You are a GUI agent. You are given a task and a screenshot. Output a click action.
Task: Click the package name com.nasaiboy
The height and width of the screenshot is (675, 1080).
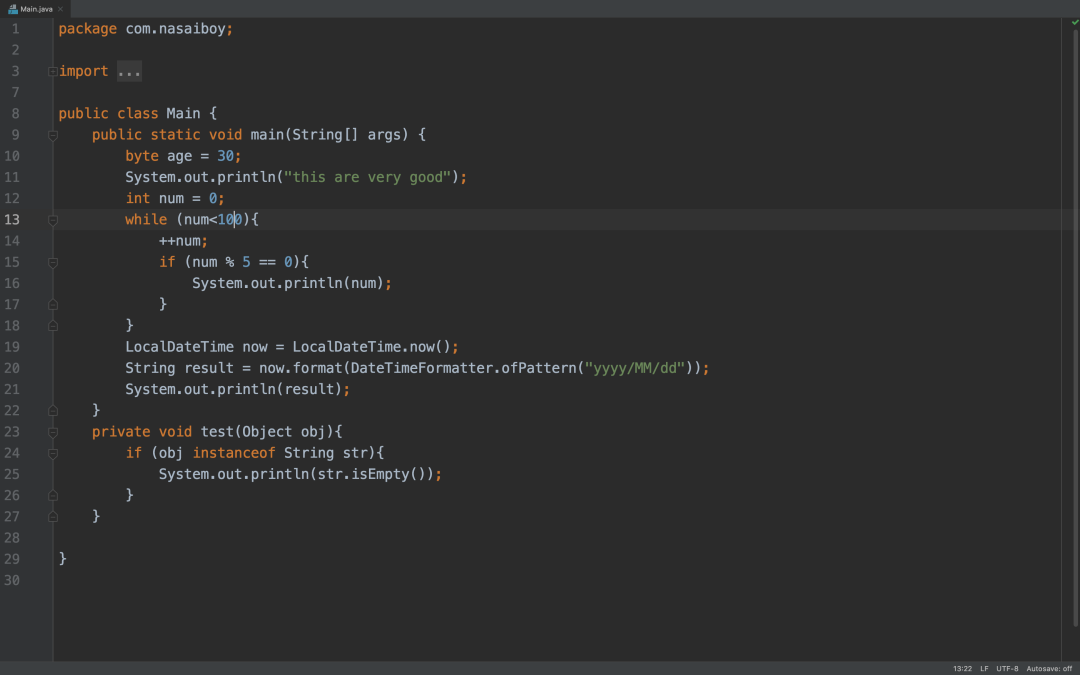(176, 28)
